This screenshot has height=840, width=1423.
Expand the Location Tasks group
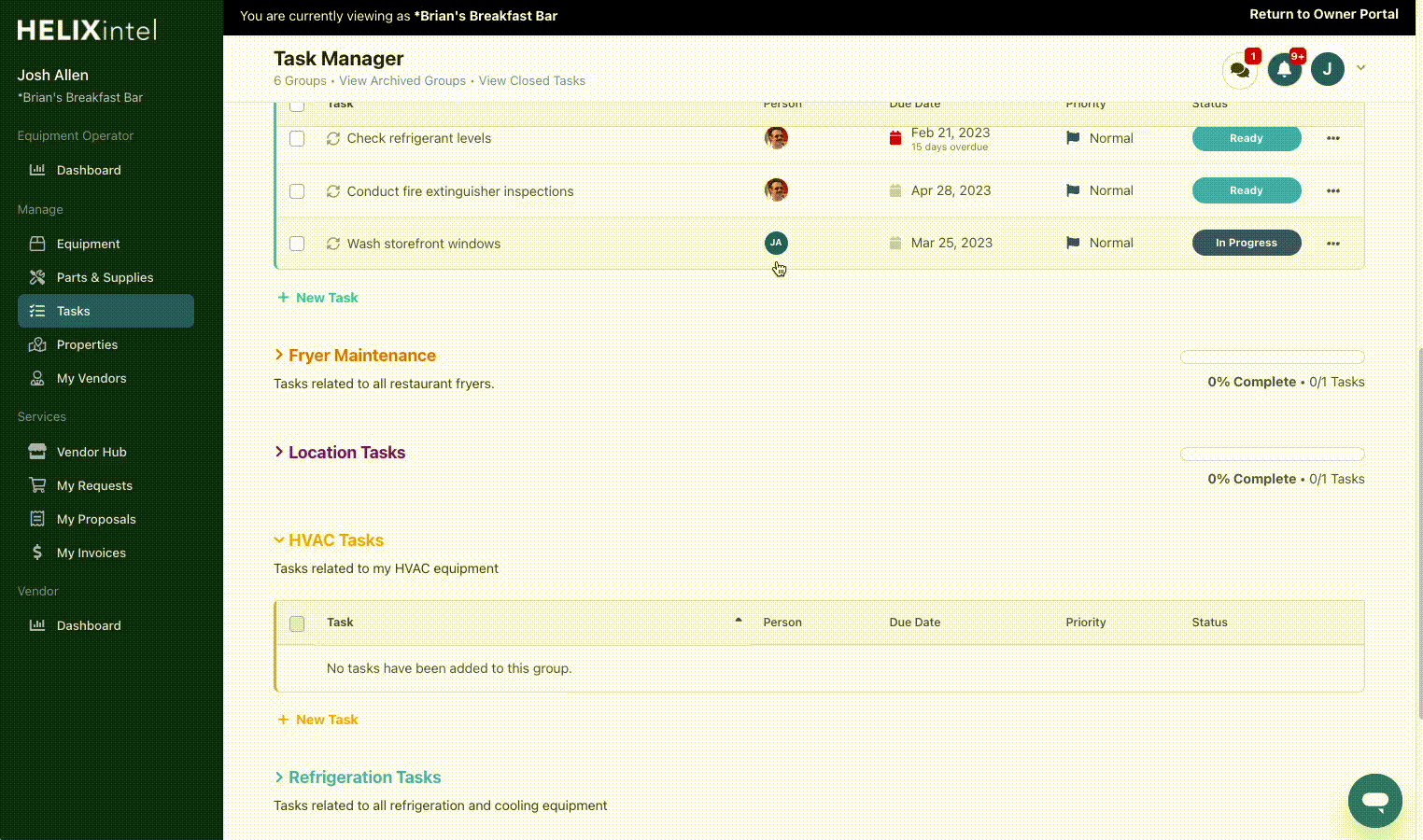pos(279,452)
